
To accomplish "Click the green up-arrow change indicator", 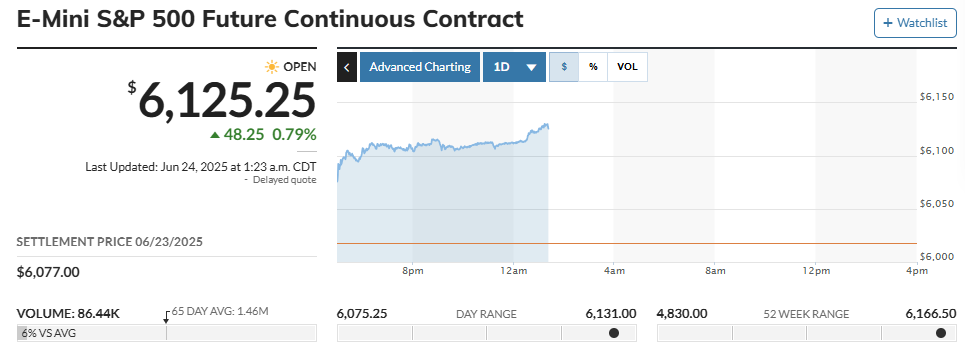I will tap(215, 134).
